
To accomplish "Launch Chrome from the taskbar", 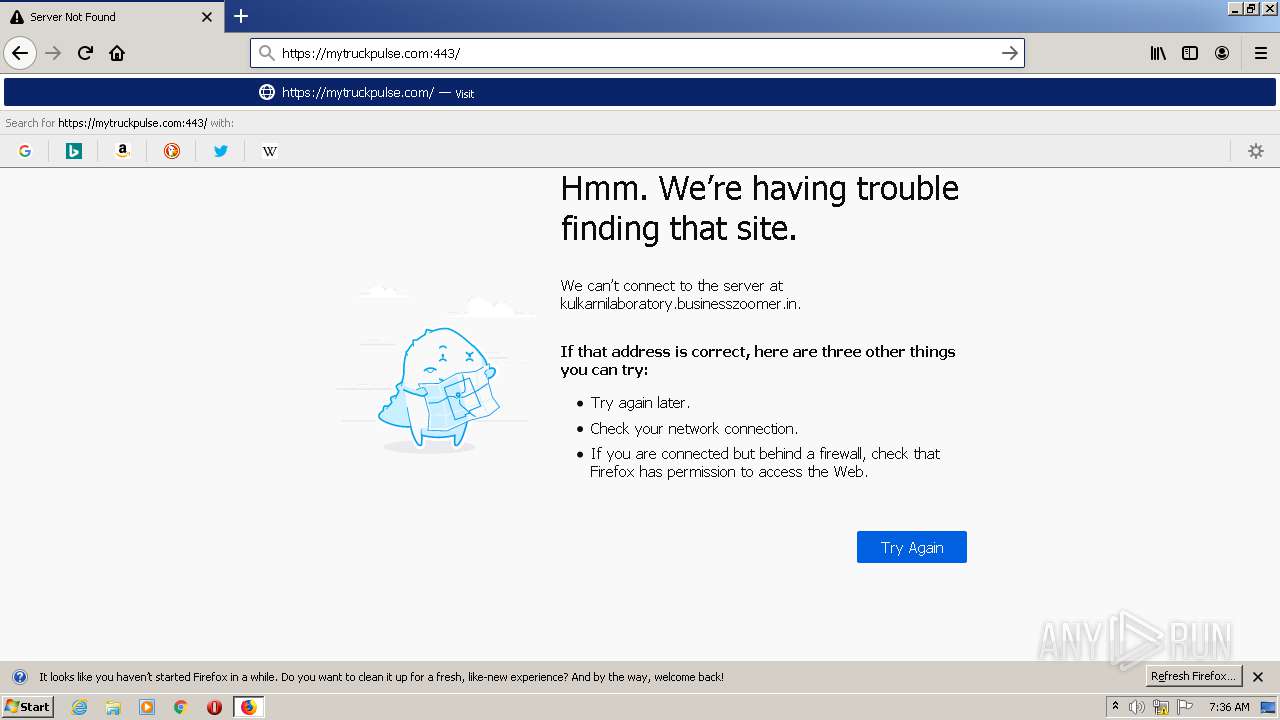I will pyautogui.click(x=181, y=707).
